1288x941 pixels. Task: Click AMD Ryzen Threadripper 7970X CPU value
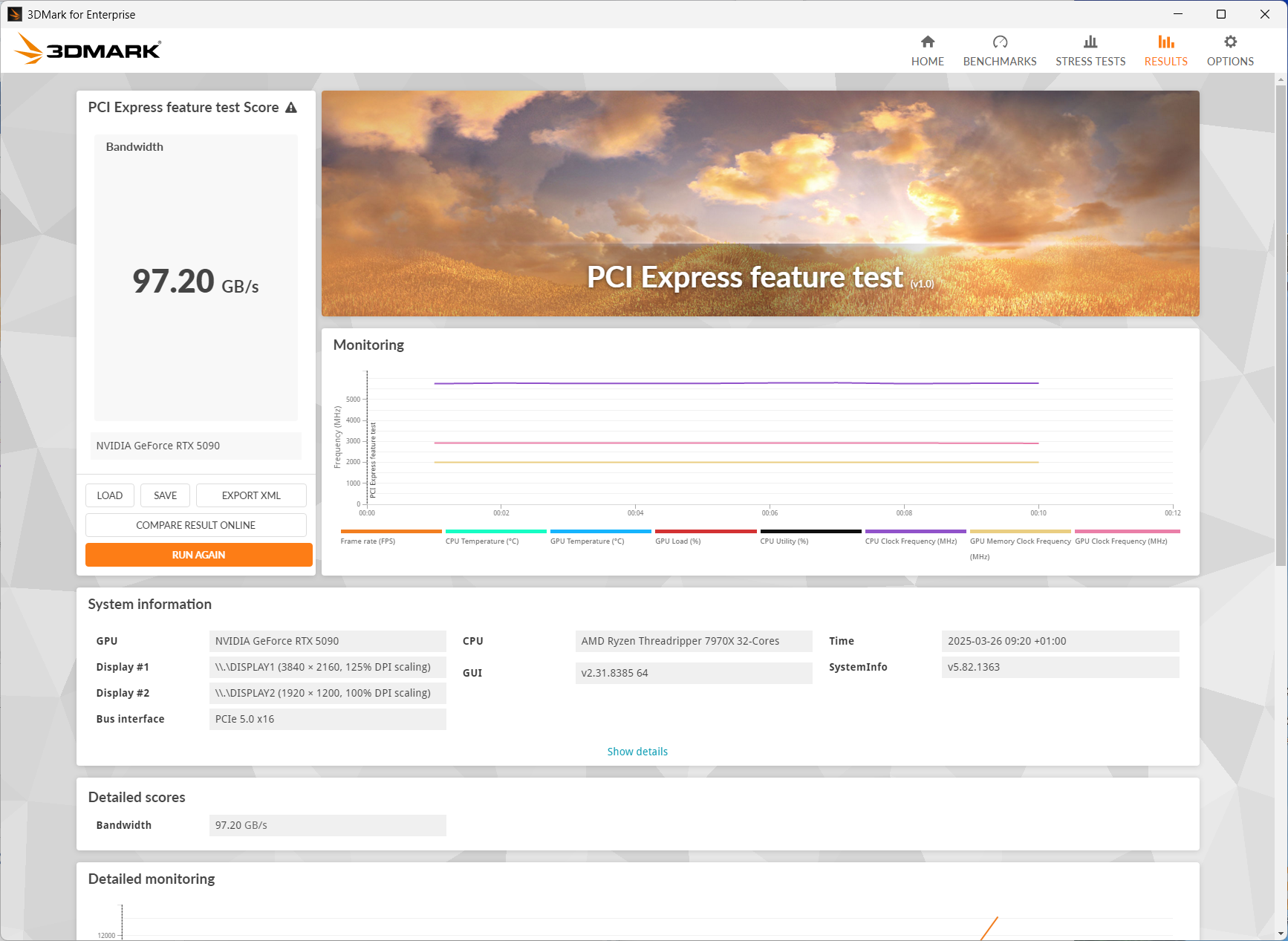click(x=694, y=641)
